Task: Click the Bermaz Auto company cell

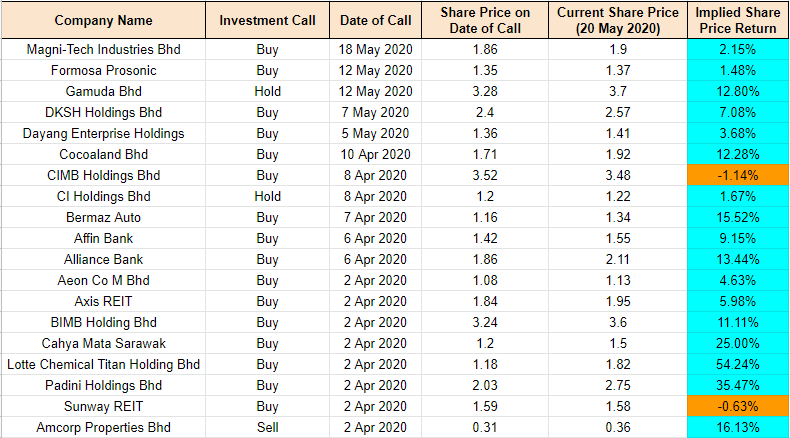Action: (x=104, y=217)
